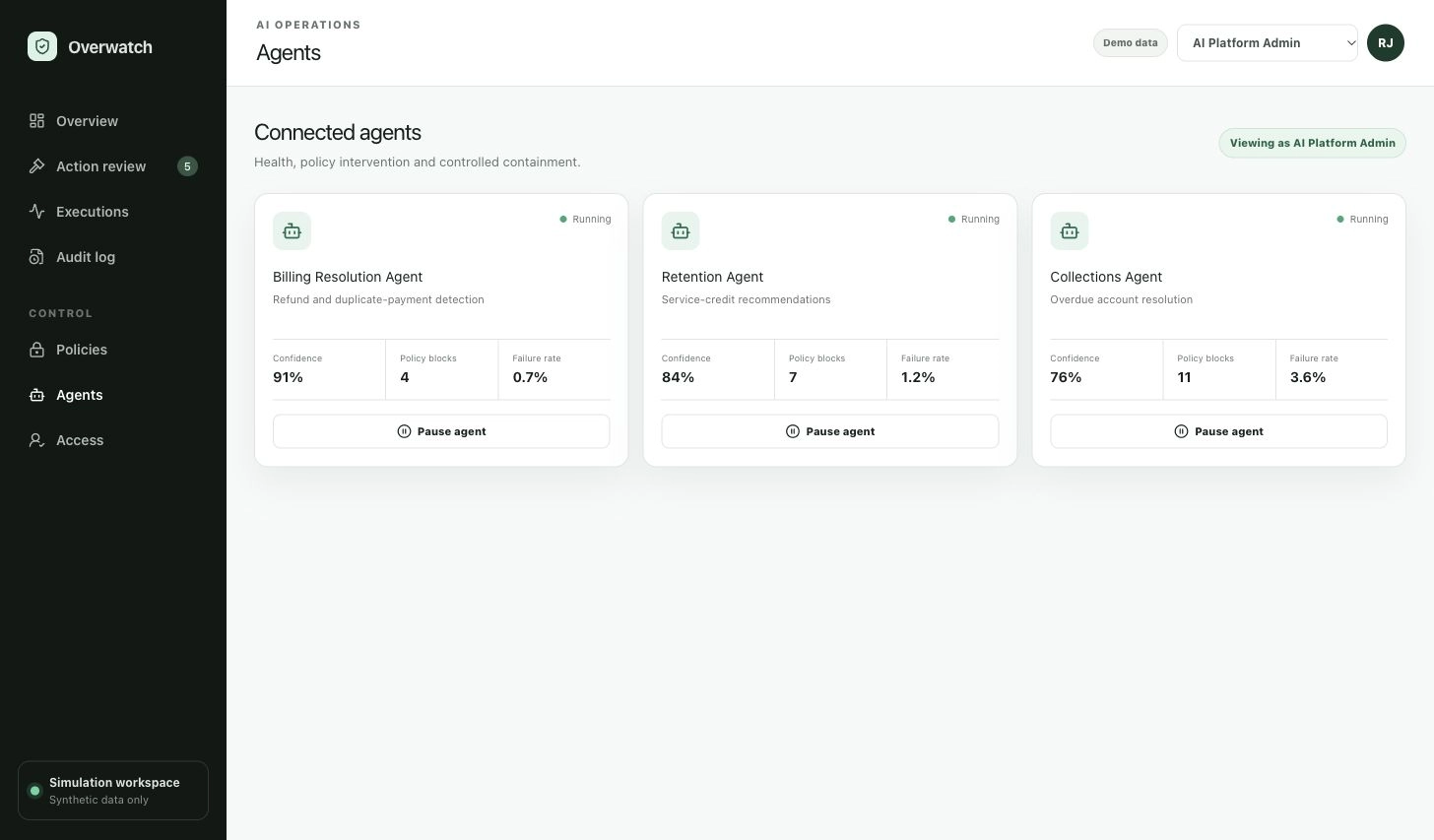
Task: Navigate to Executions
Action: (x=113, y=212)
